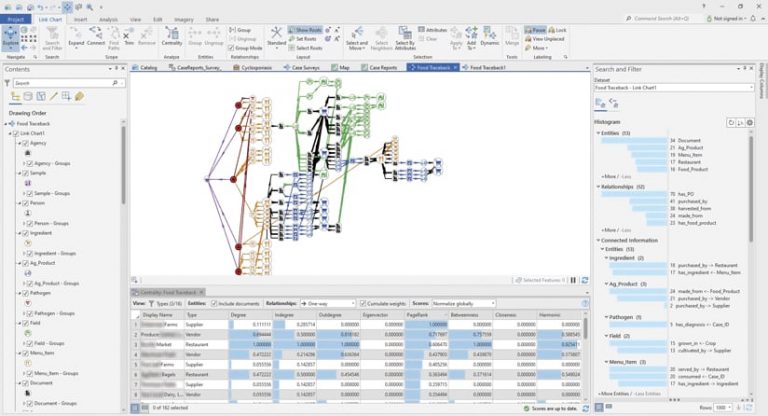Viewport: 768px width, 416px height.
Task: Click the Pause labeling button
Action: tap(535, 30)
